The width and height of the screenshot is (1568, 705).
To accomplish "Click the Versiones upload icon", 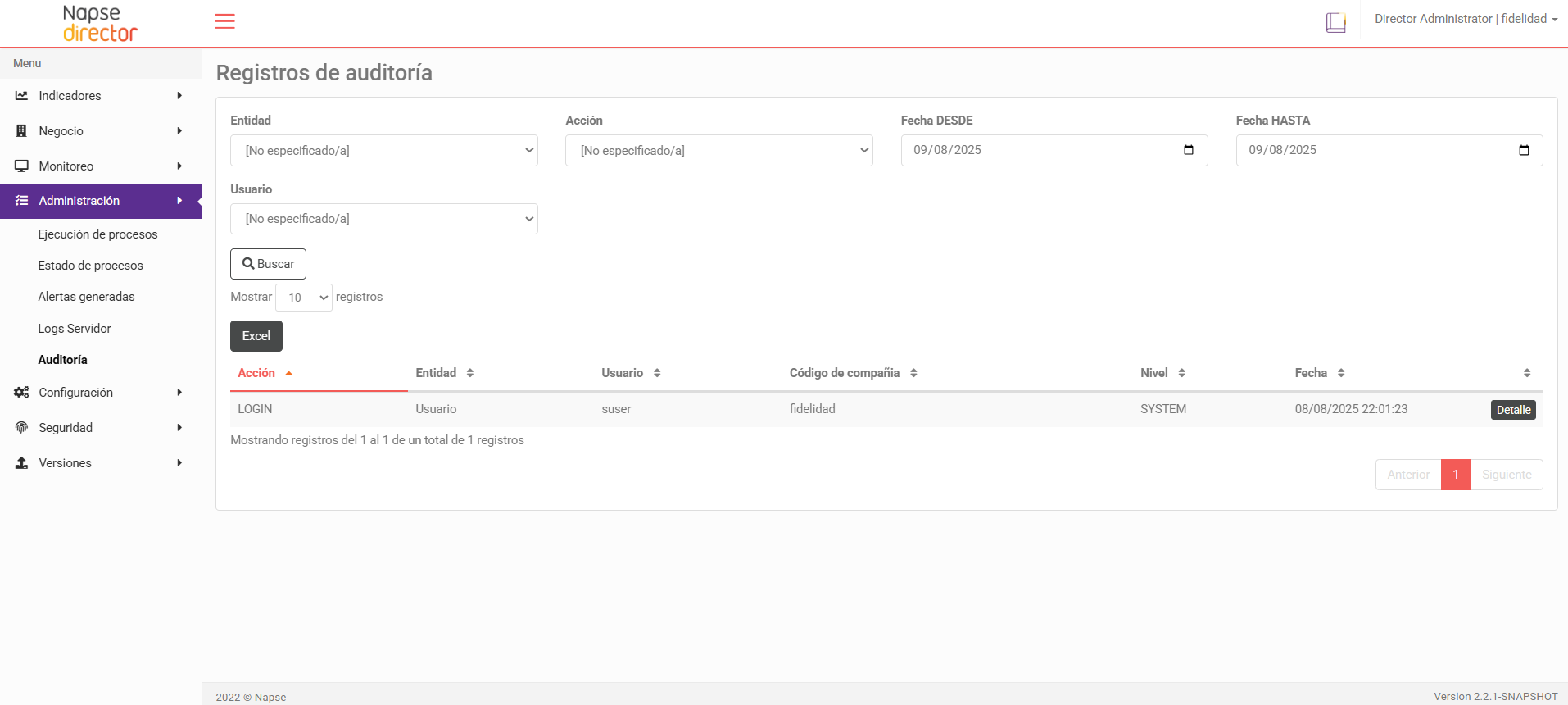I will (21, 463).
